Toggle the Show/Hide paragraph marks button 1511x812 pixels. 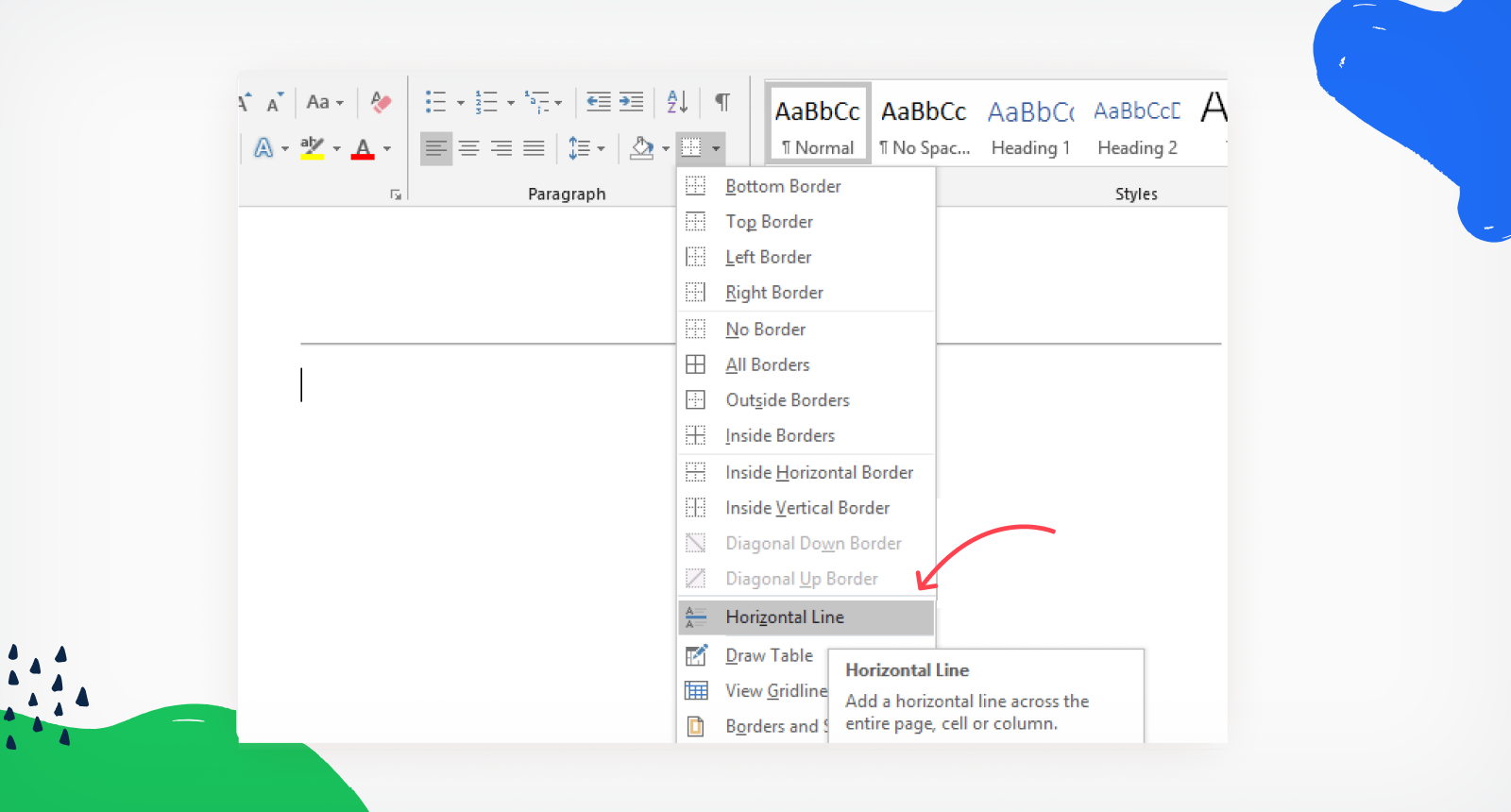(722, 102)
